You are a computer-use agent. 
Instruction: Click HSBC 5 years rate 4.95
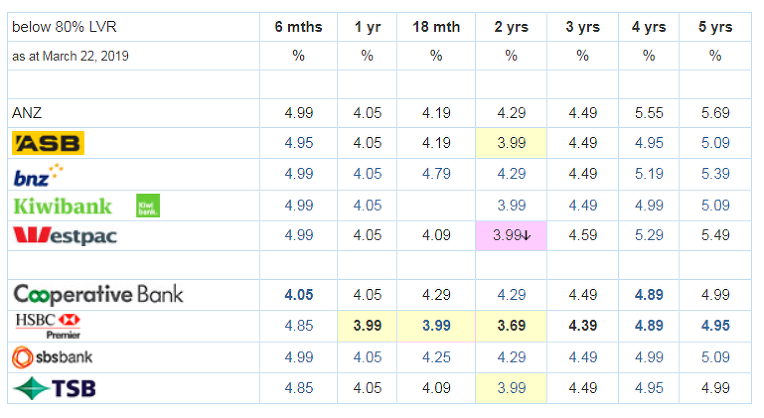715,325
